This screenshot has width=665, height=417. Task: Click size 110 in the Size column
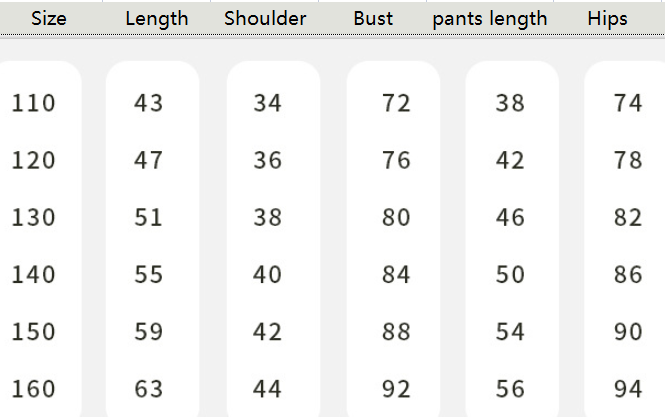click(34, 103)
